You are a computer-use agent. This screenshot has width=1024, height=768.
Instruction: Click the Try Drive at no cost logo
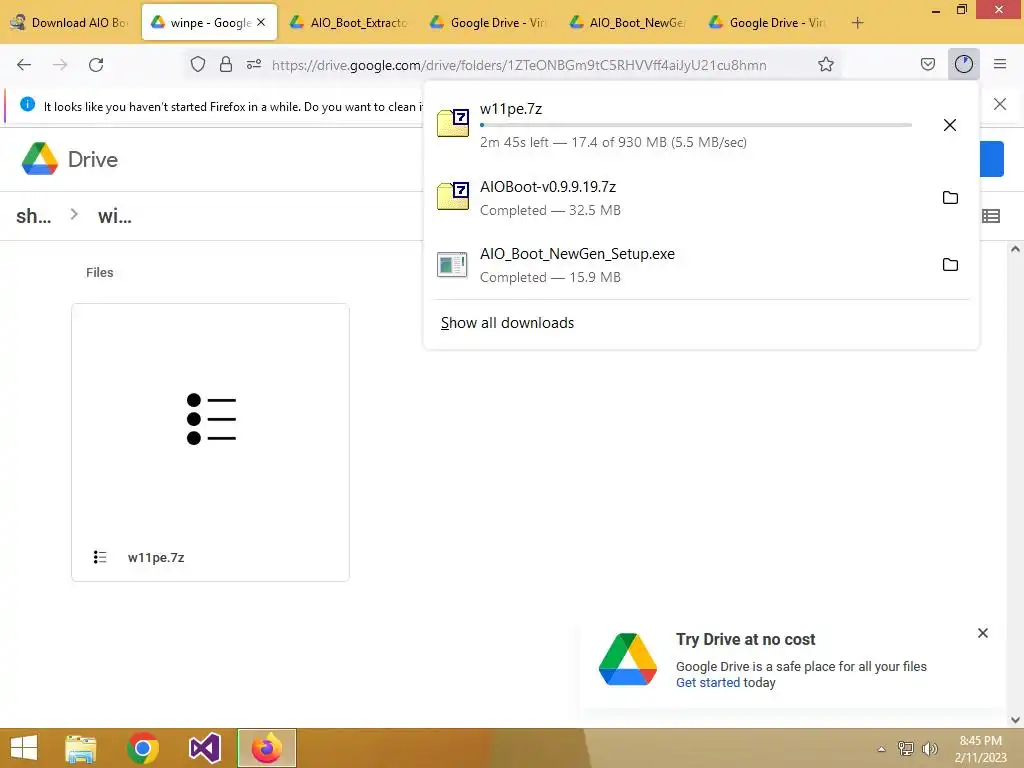coord(628,660)
